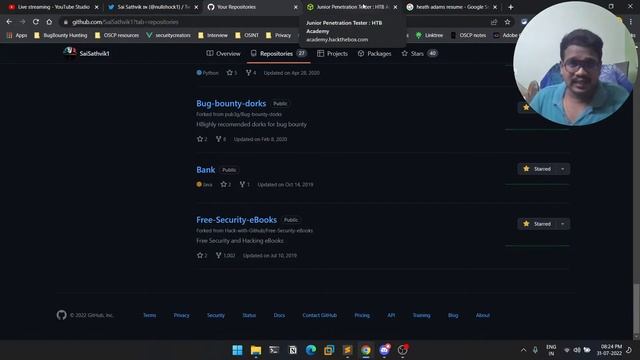
Task: Go back to previous page
Action: tap(9, 22)
